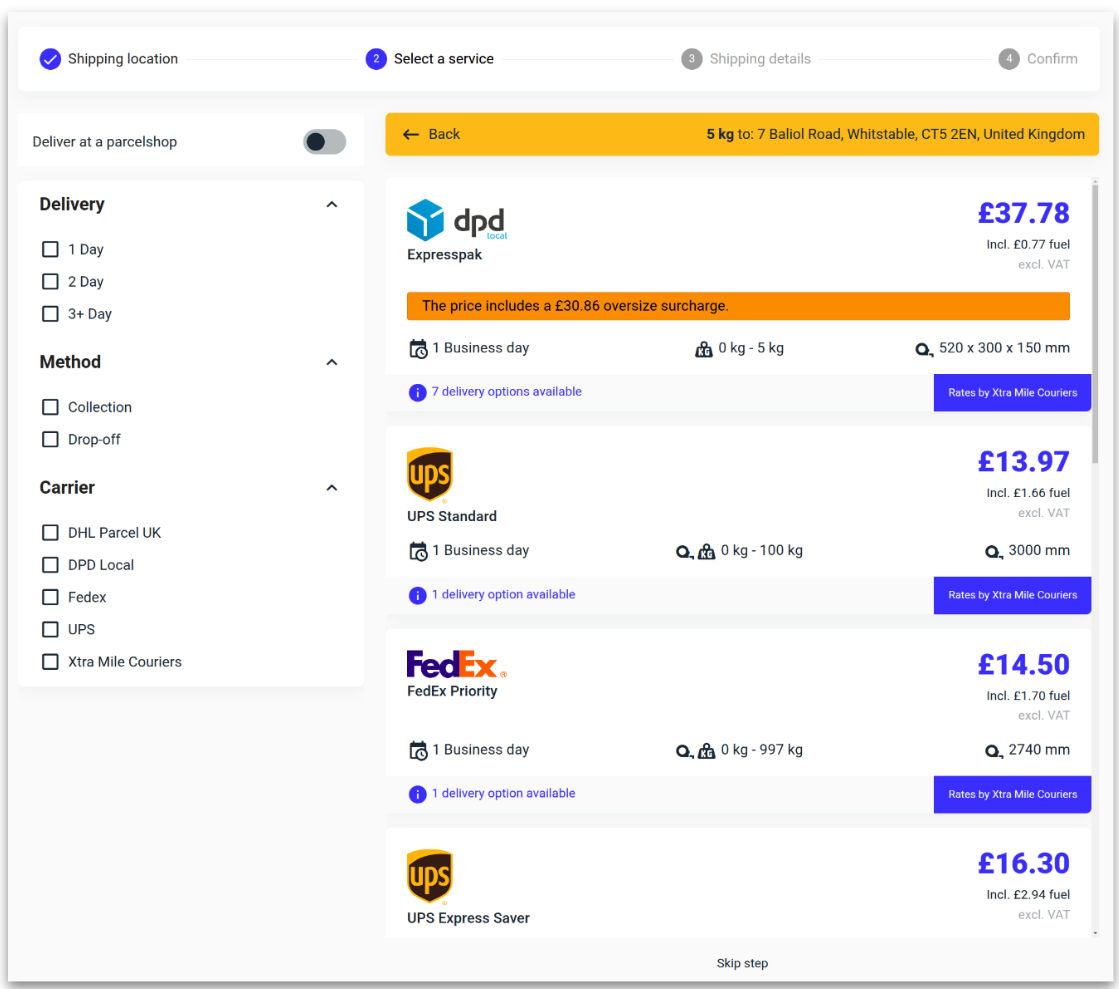Click the FedEx logo
Viewport: 1119px width, 989px height.
point(456,664)
